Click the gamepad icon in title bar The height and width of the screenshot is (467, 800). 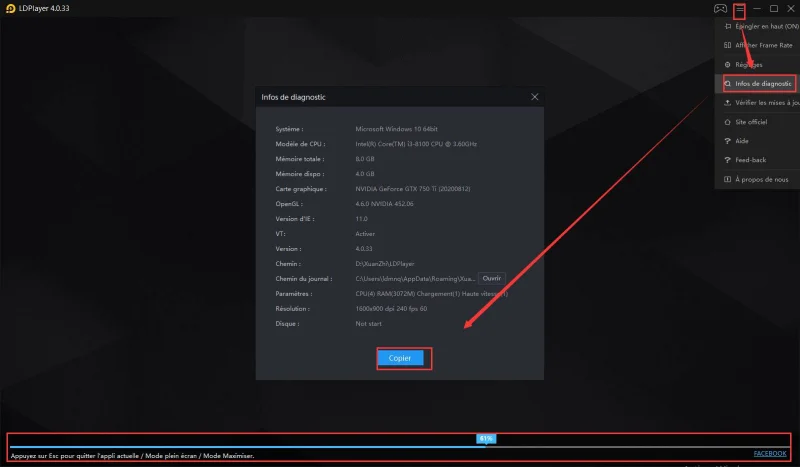pyautogui.click(x=720, y=9)
